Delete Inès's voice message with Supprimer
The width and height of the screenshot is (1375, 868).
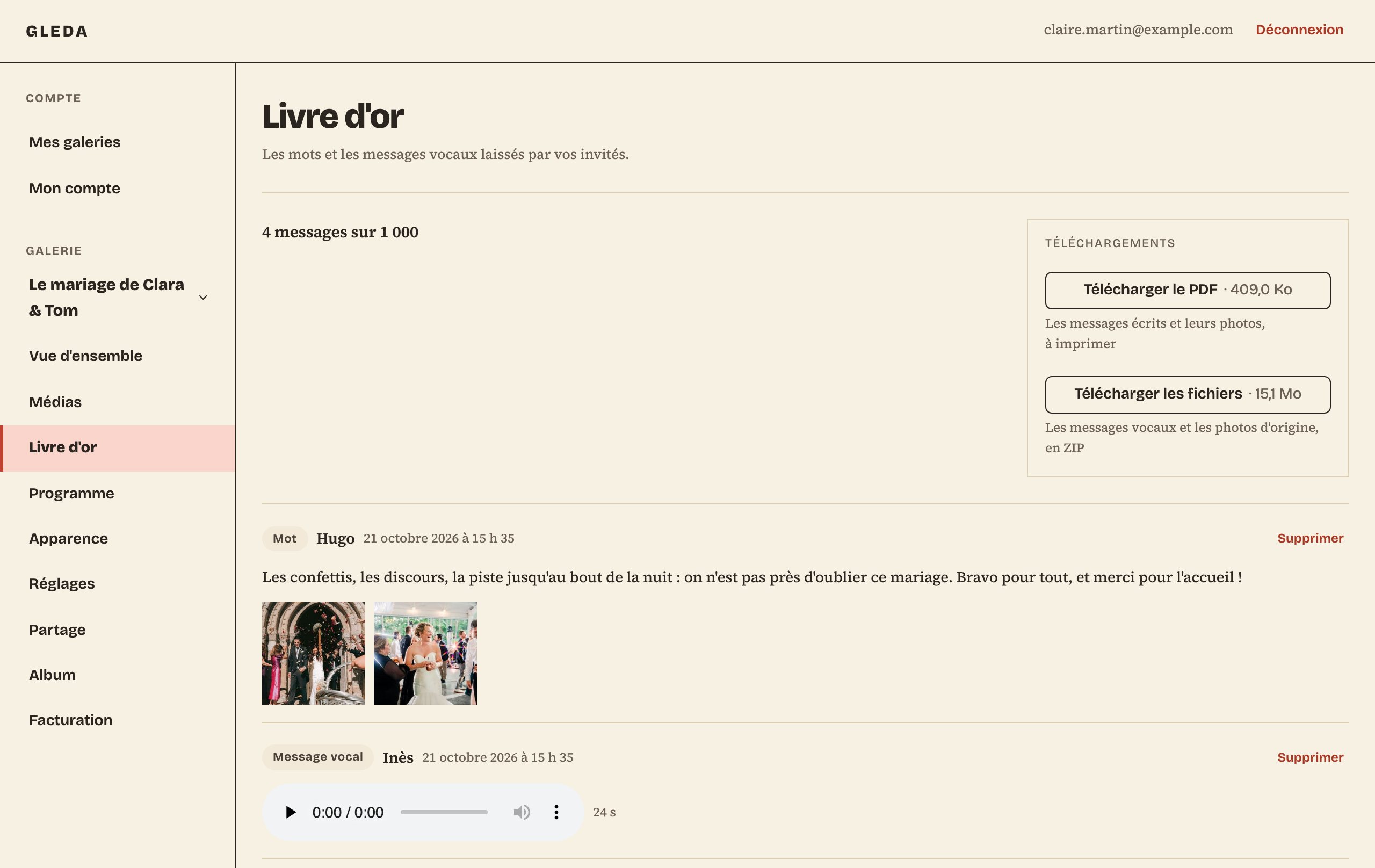[1310, 757]
